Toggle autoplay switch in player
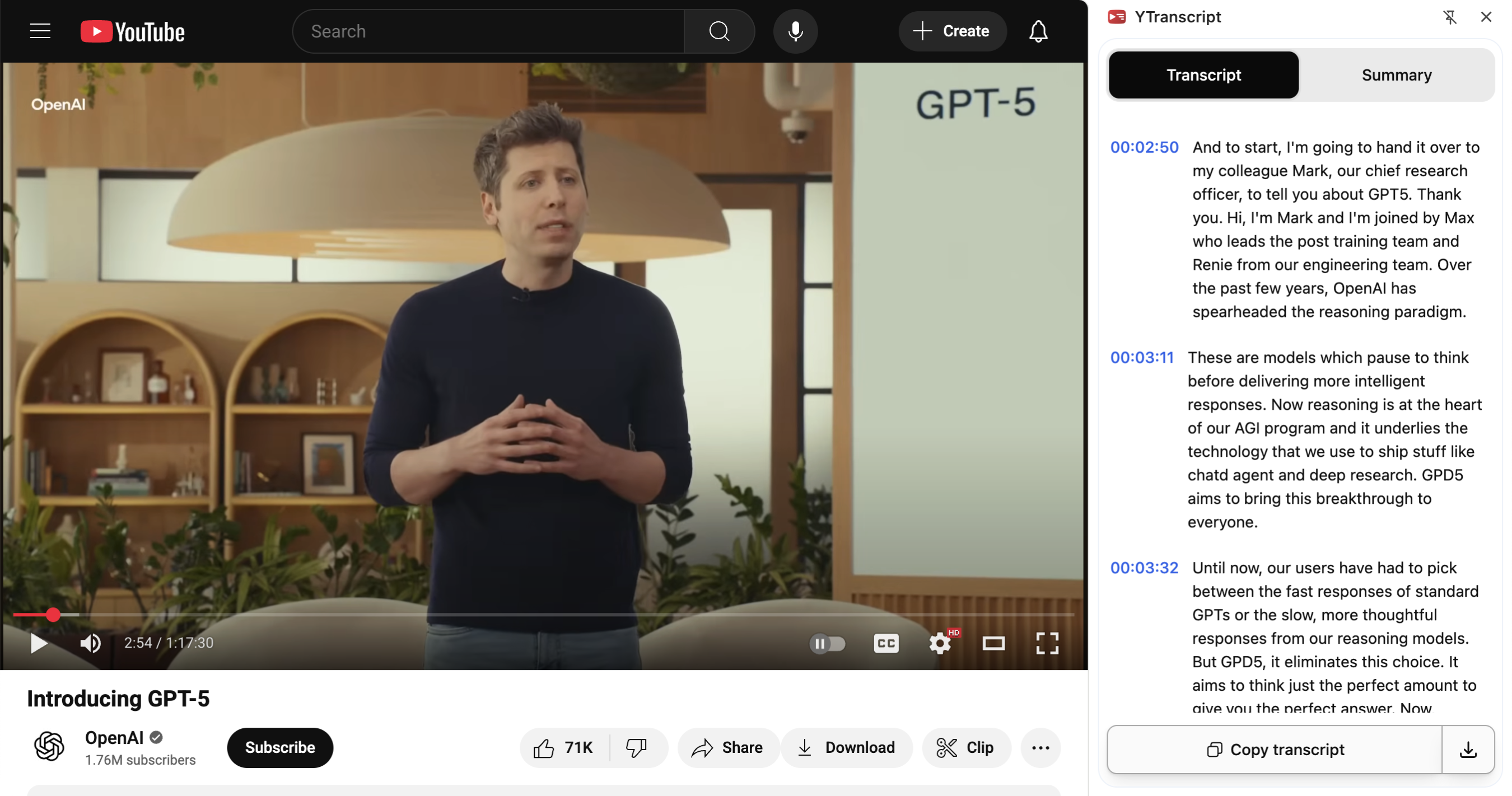 click(827, 644)
